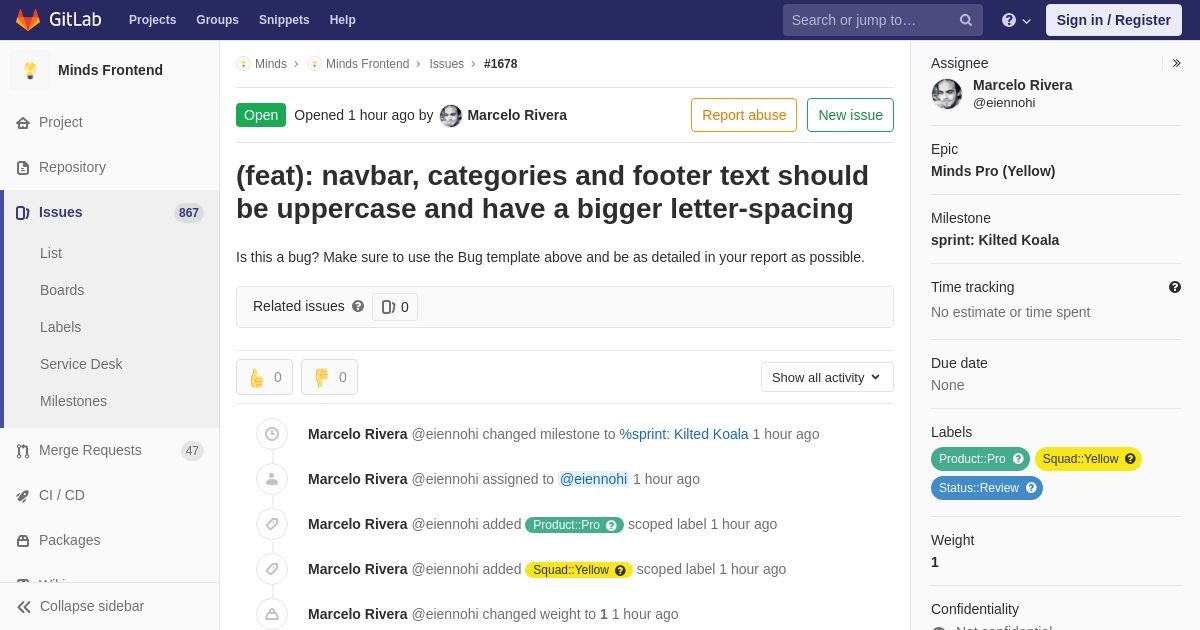The width and height of the screenshot is (1200, 630).
Task: Focus the Search or jump to field
Action: pos(883,20)
